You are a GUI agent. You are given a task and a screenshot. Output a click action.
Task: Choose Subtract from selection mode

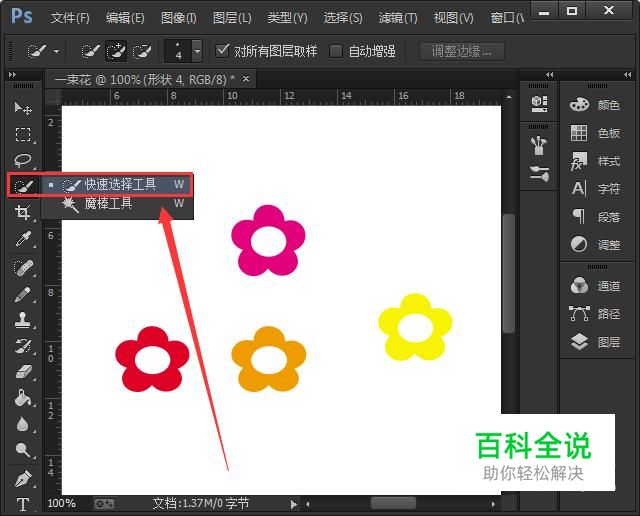pyautogui.click(x=142, y=51)
